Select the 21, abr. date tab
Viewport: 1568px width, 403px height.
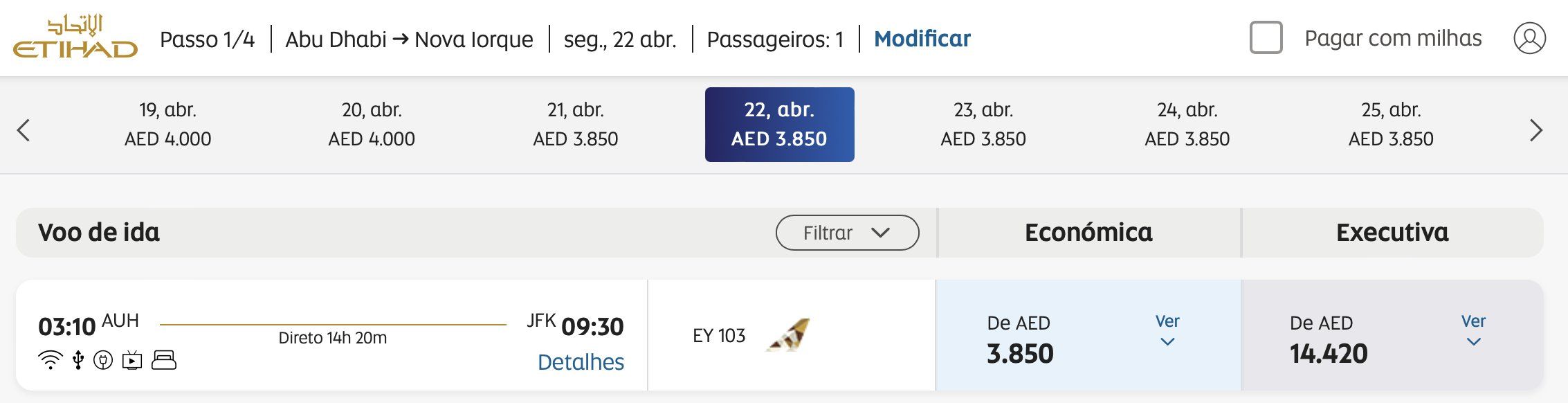576,125
